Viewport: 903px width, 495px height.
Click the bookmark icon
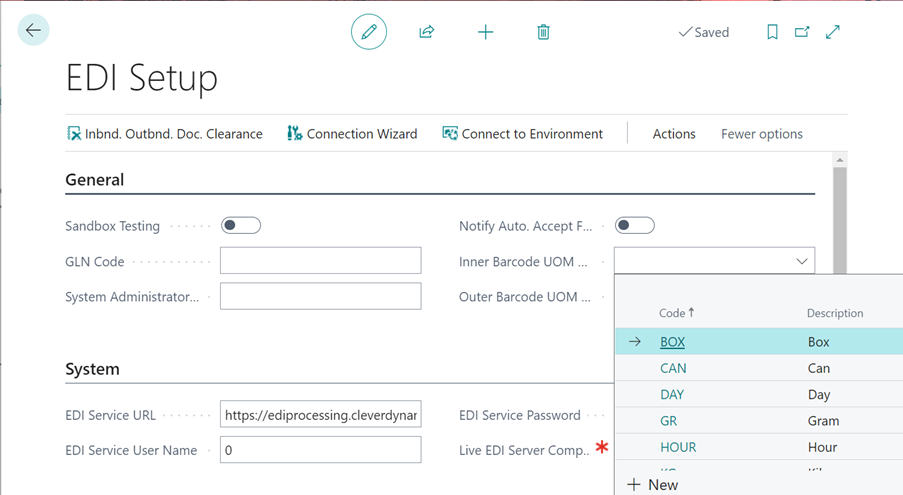(x=772, y=32)
